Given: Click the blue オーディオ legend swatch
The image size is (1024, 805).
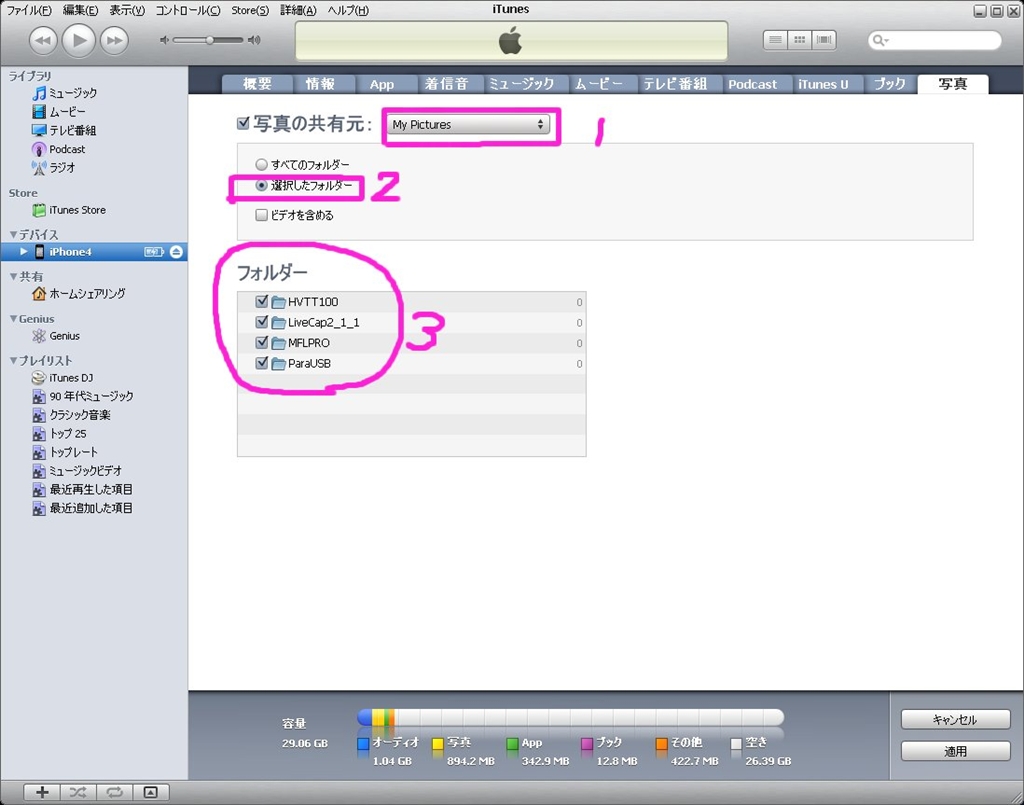Looking at the screenshot, I should coord(363,744).
